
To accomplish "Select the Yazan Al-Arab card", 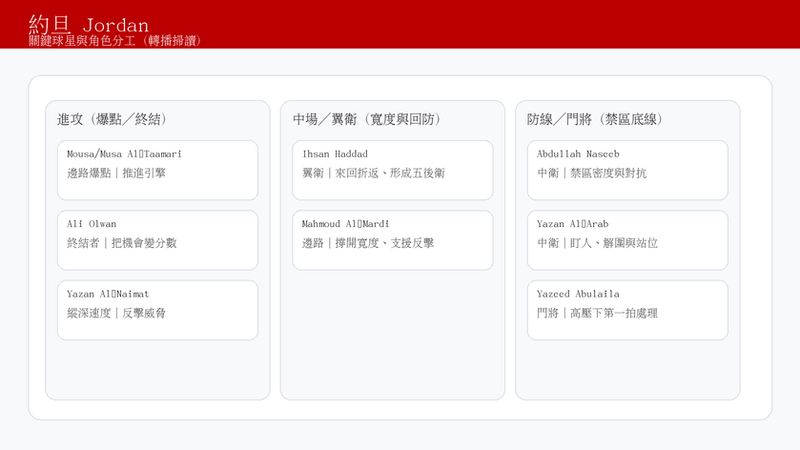I will (628, 240).
